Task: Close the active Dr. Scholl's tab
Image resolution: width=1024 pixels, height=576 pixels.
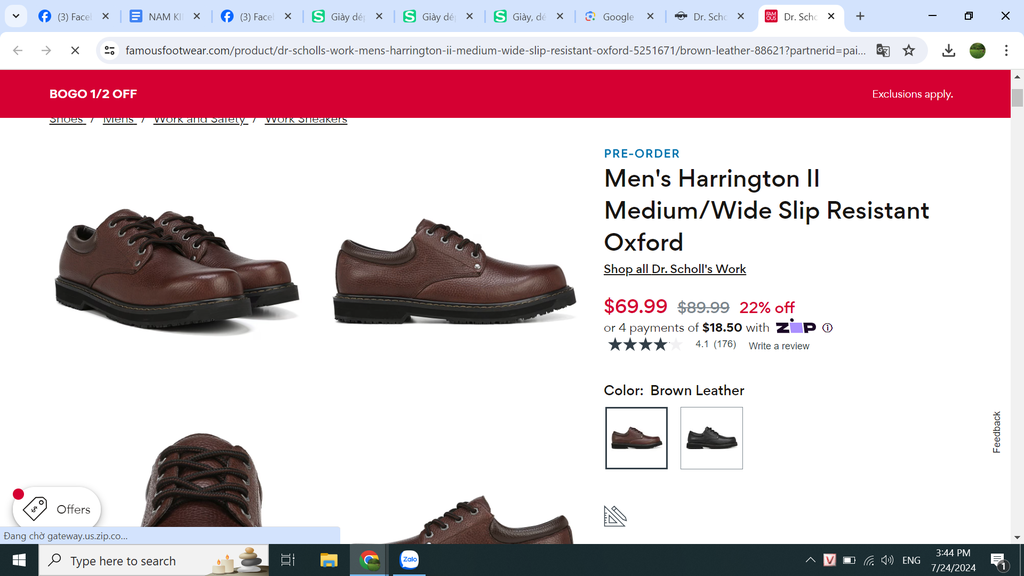Action: pos(831,16)
